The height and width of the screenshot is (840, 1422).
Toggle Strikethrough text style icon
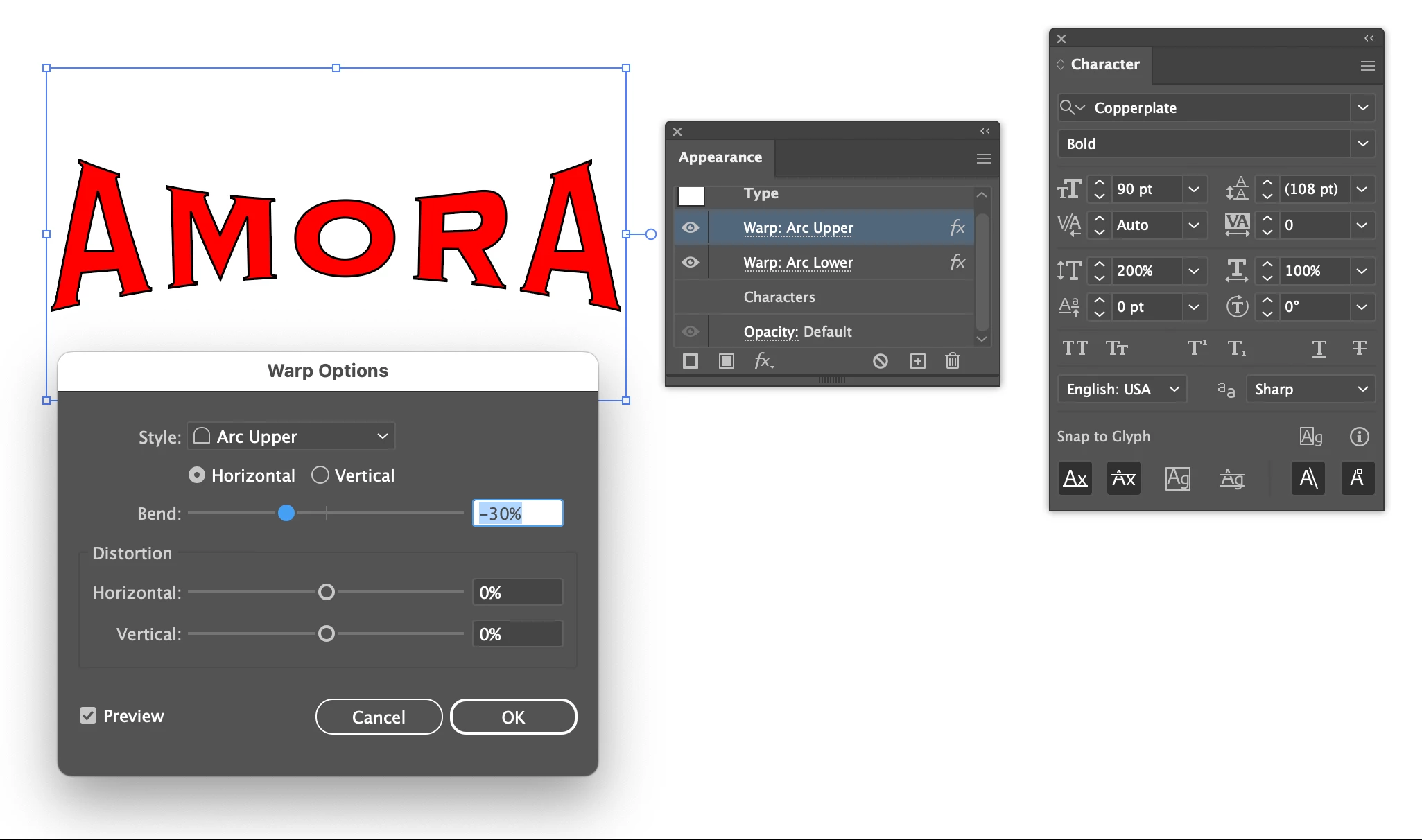pyautogui.click(x=1359, y=348)
